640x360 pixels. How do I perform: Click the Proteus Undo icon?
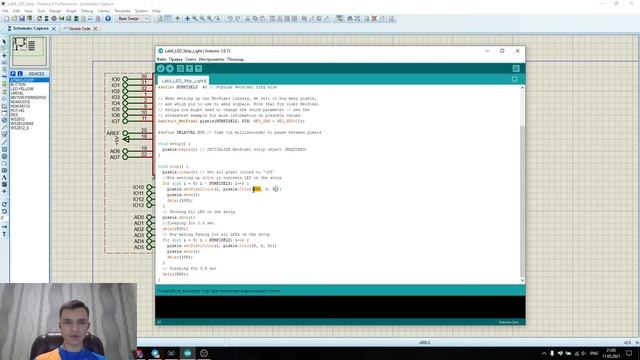[230, 19]
